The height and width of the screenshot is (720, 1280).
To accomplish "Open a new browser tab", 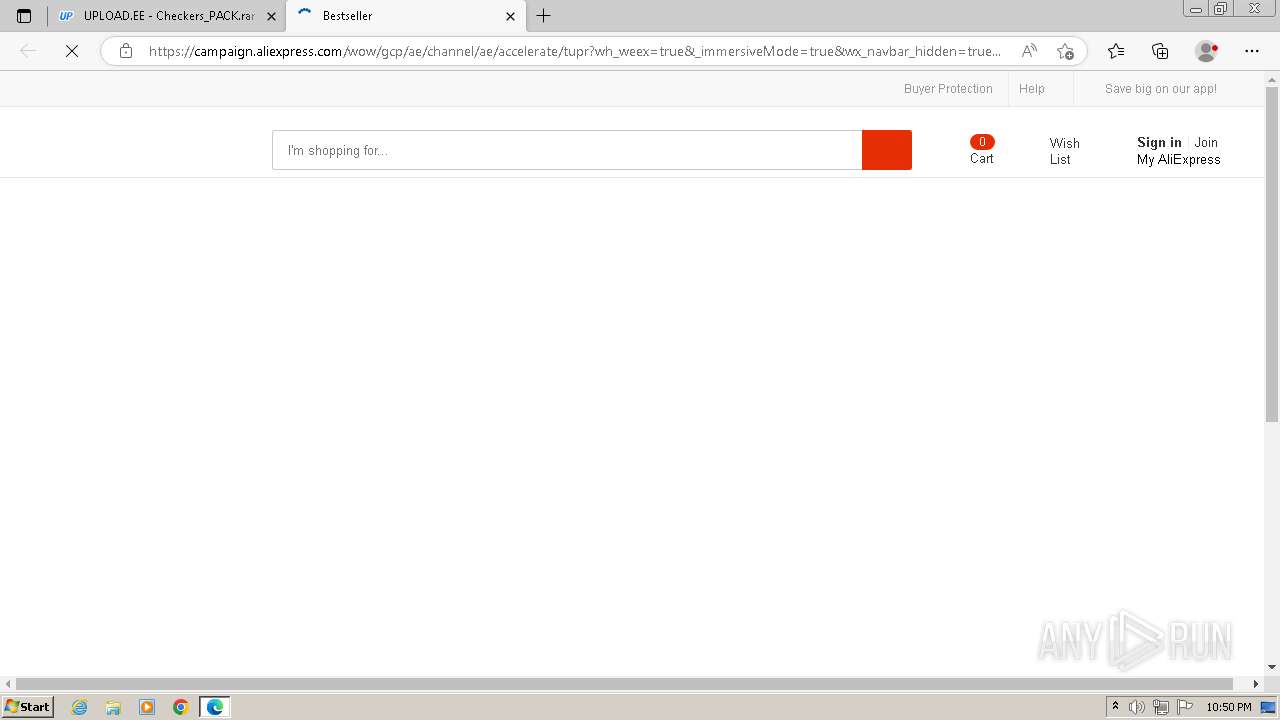I will [544, 16].
